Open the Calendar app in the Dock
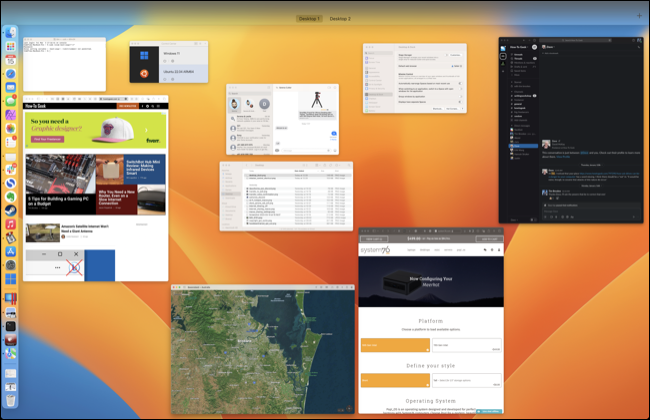 click(x=10, y=60)
